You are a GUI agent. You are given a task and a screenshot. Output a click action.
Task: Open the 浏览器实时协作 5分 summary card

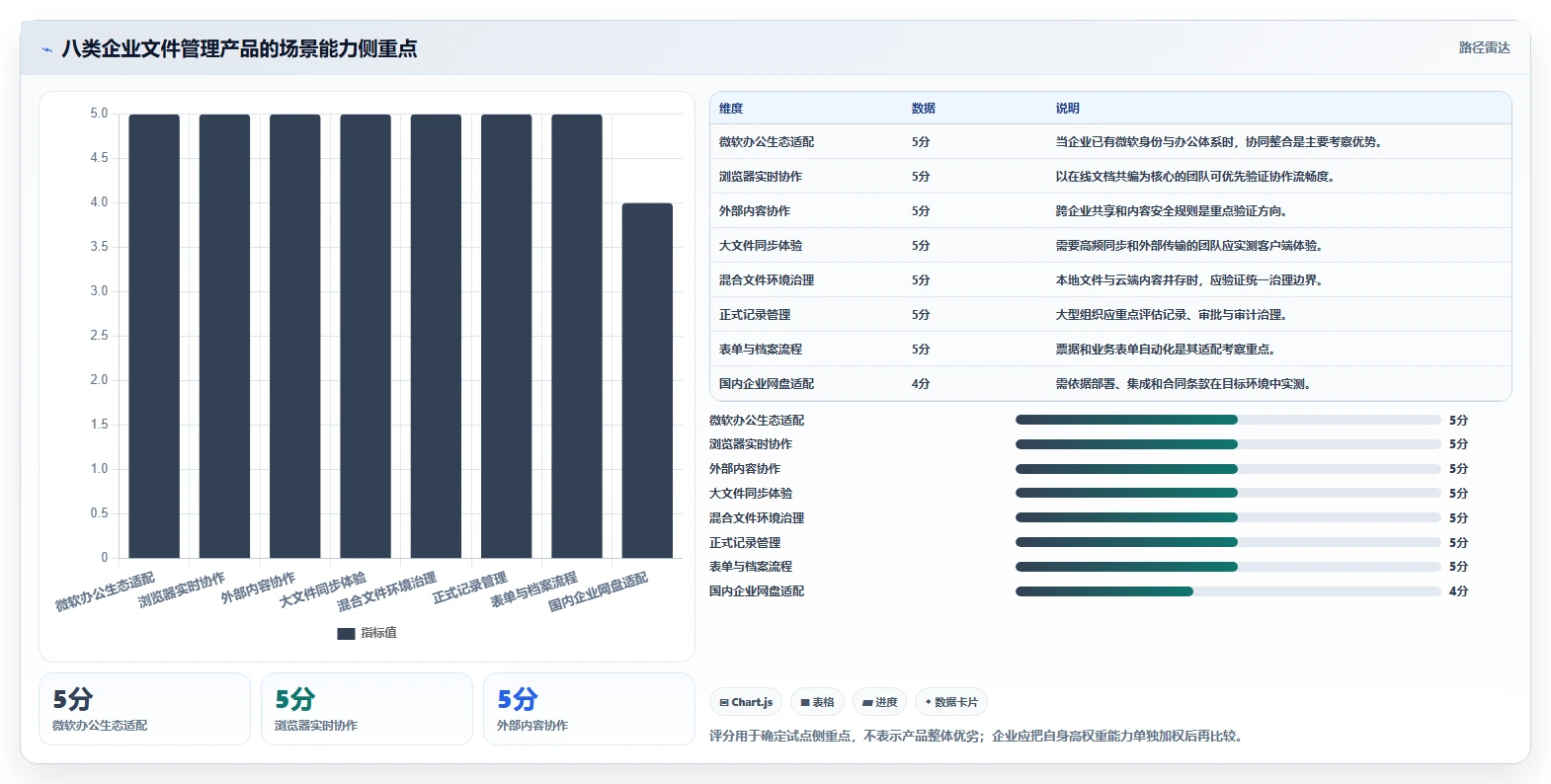coord(367,709)
